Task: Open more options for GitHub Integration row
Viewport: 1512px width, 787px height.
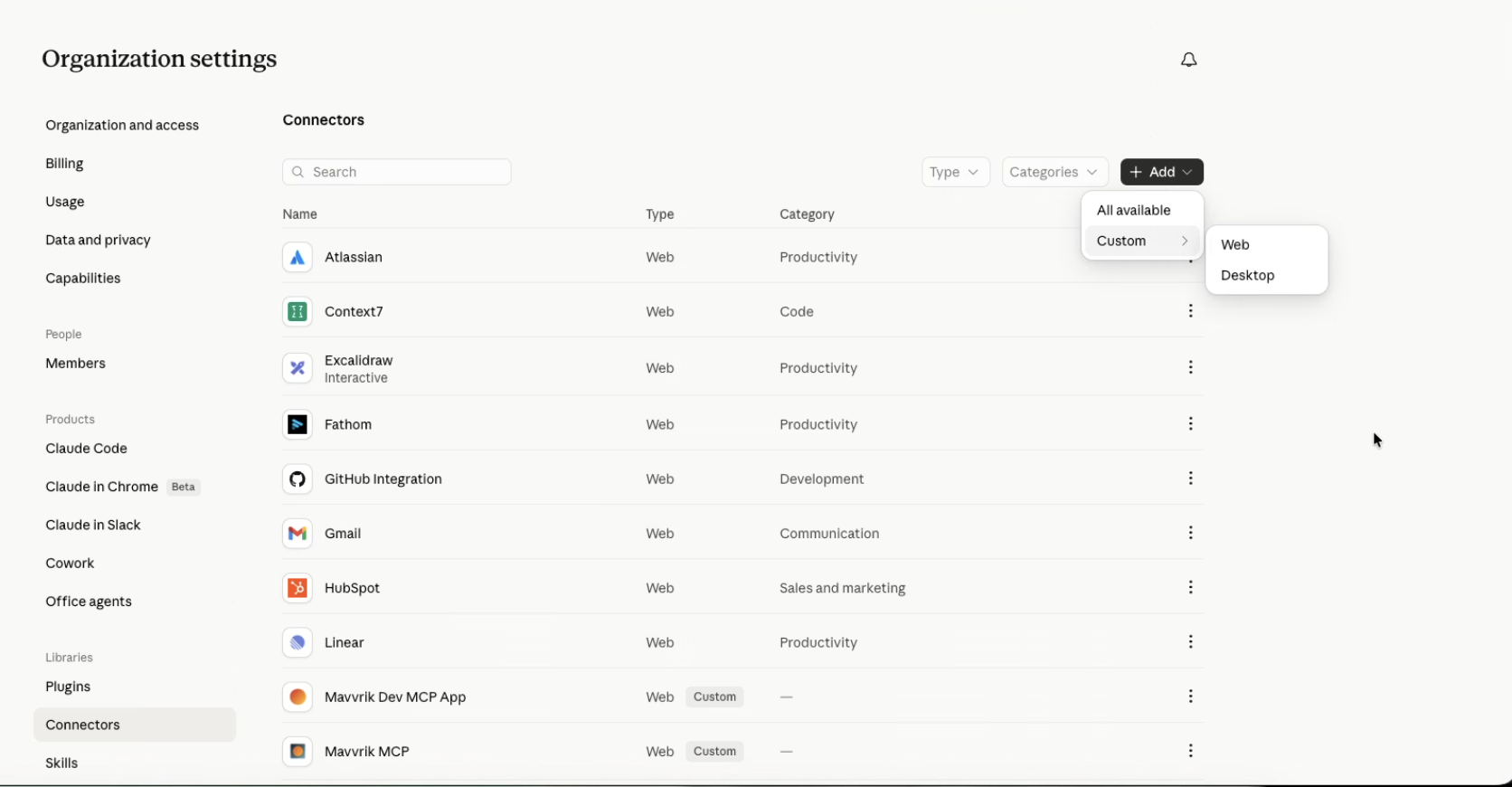Action: [x=1191, y=479]
